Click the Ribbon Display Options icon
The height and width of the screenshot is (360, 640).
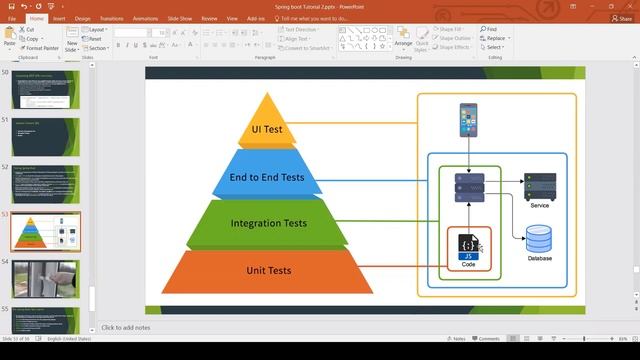pos(573,7)
